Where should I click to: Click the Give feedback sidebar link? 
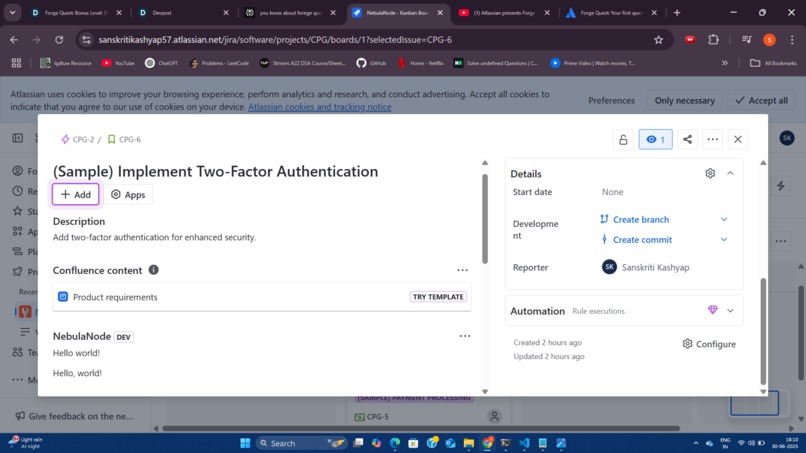(75, 416)
